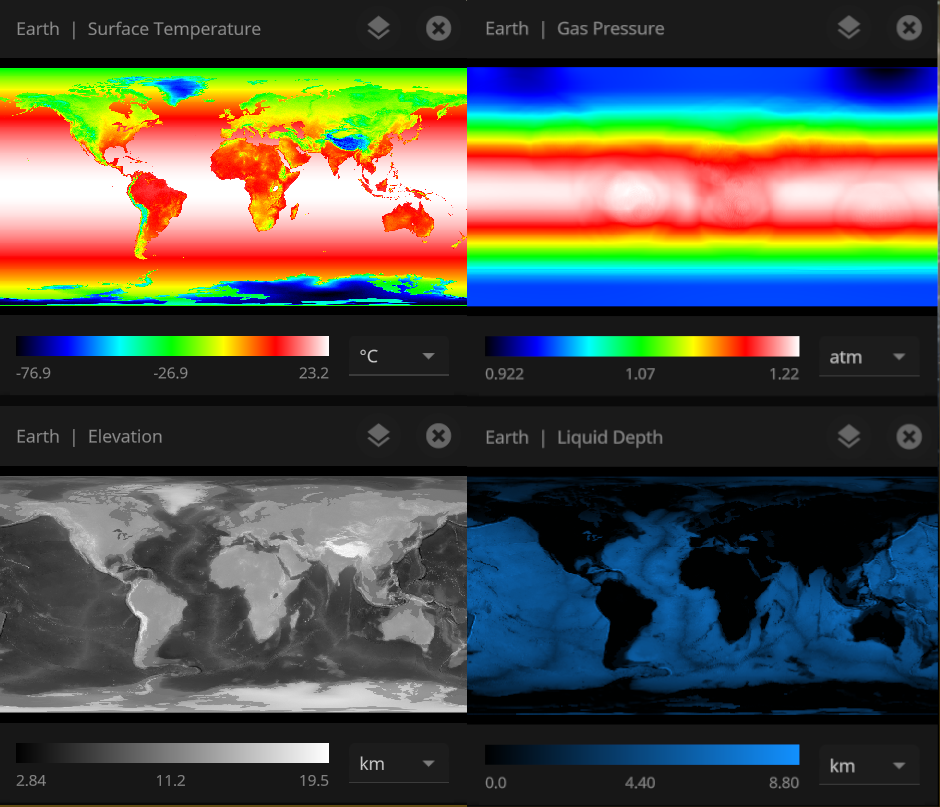Click 'Earth' label in Liquid Depth header
This screenshot has width=940, height=807.
point(507,437)
